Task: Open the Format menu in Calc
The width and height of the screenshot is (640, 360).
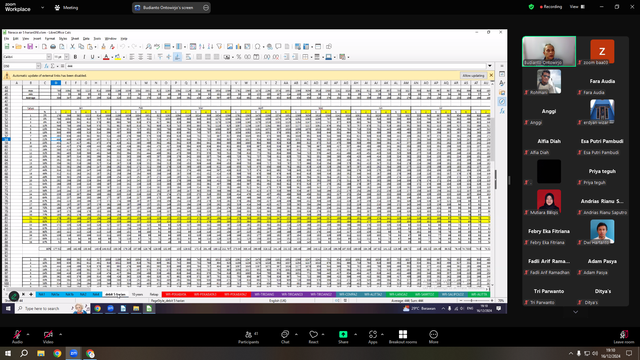Action: 50,39
